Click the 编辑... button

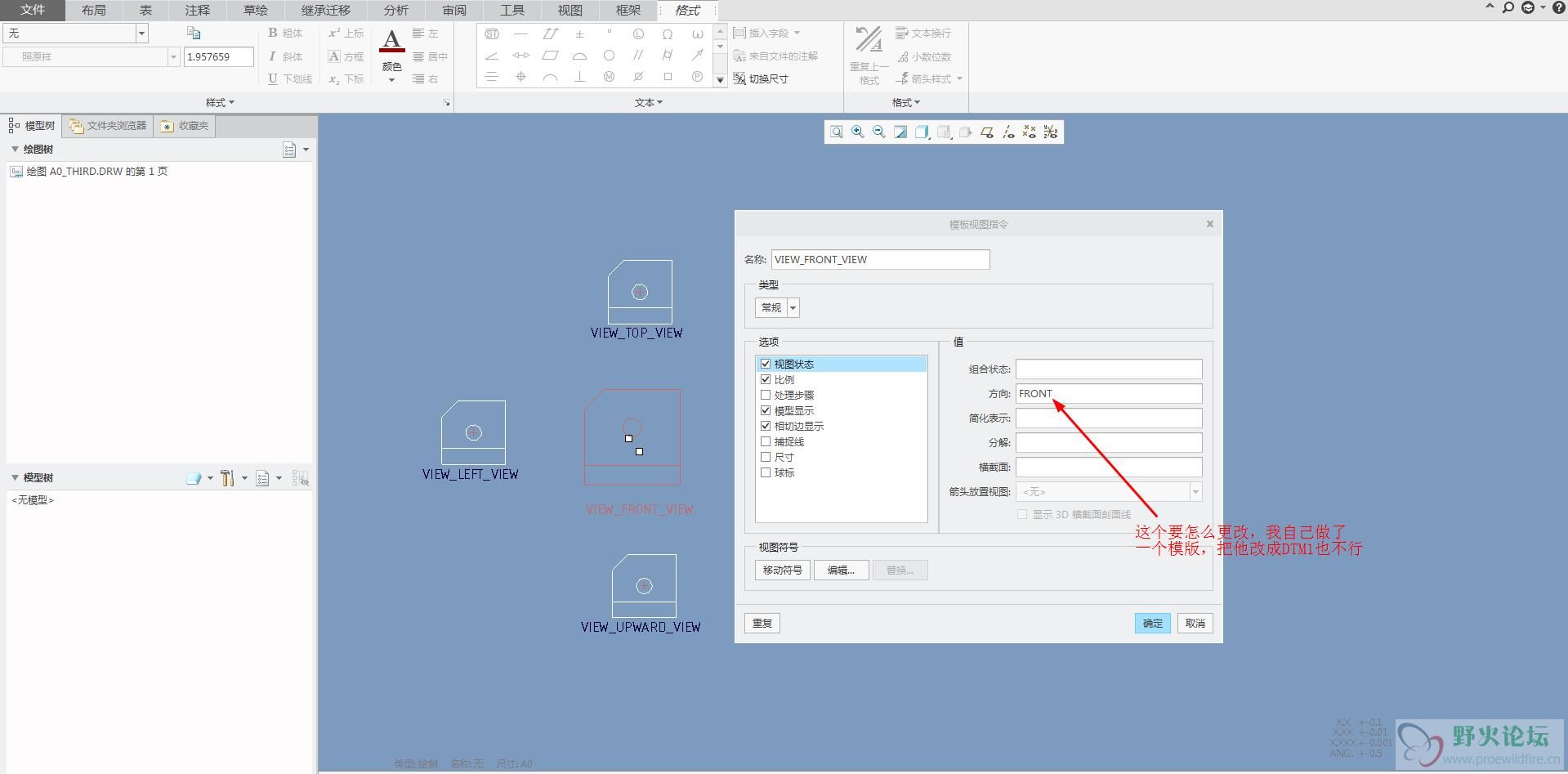pos(841,570)
